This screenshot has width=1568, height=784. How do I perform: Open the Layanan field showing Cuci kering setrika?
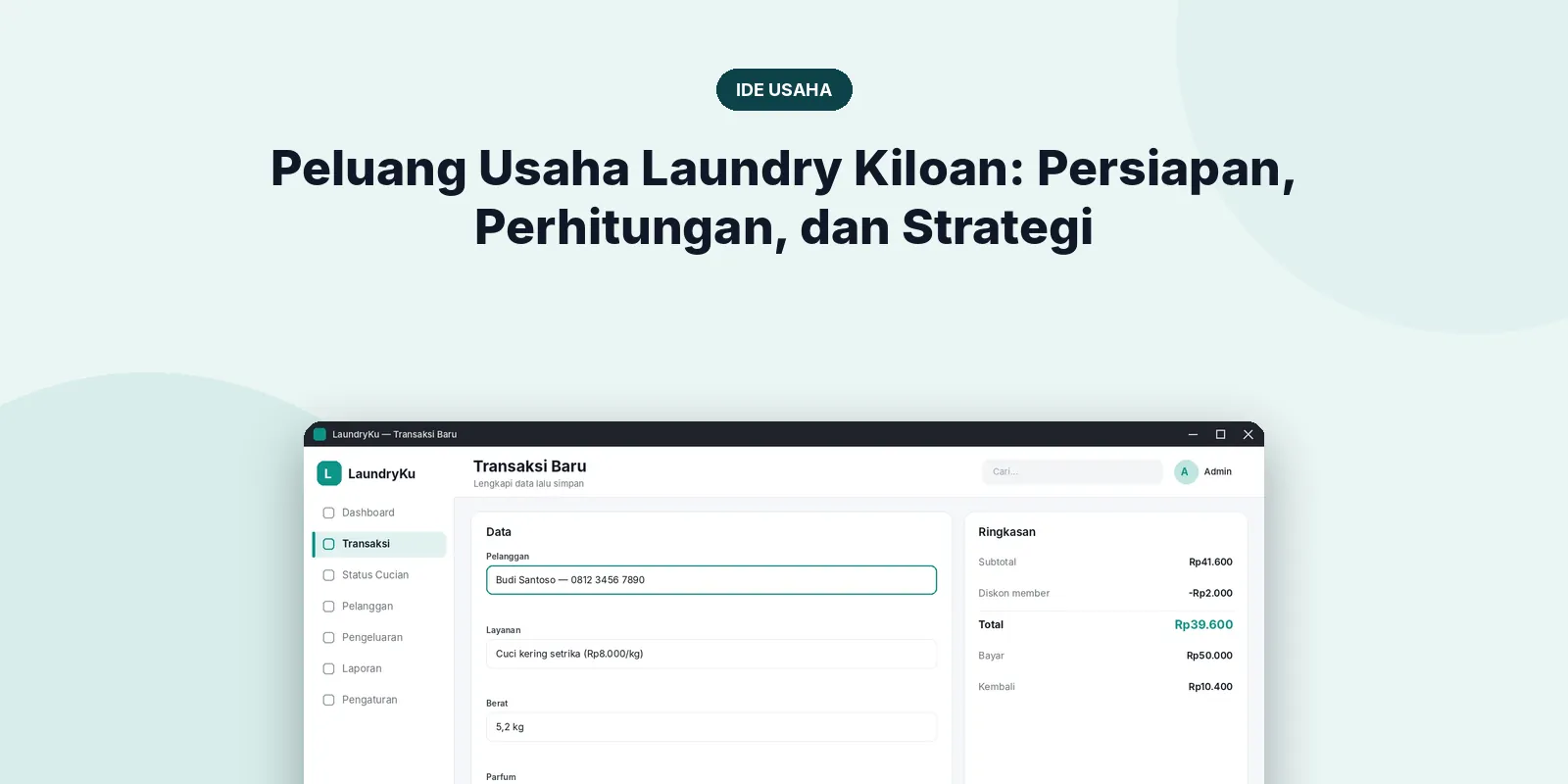click(x=711, y=654)
